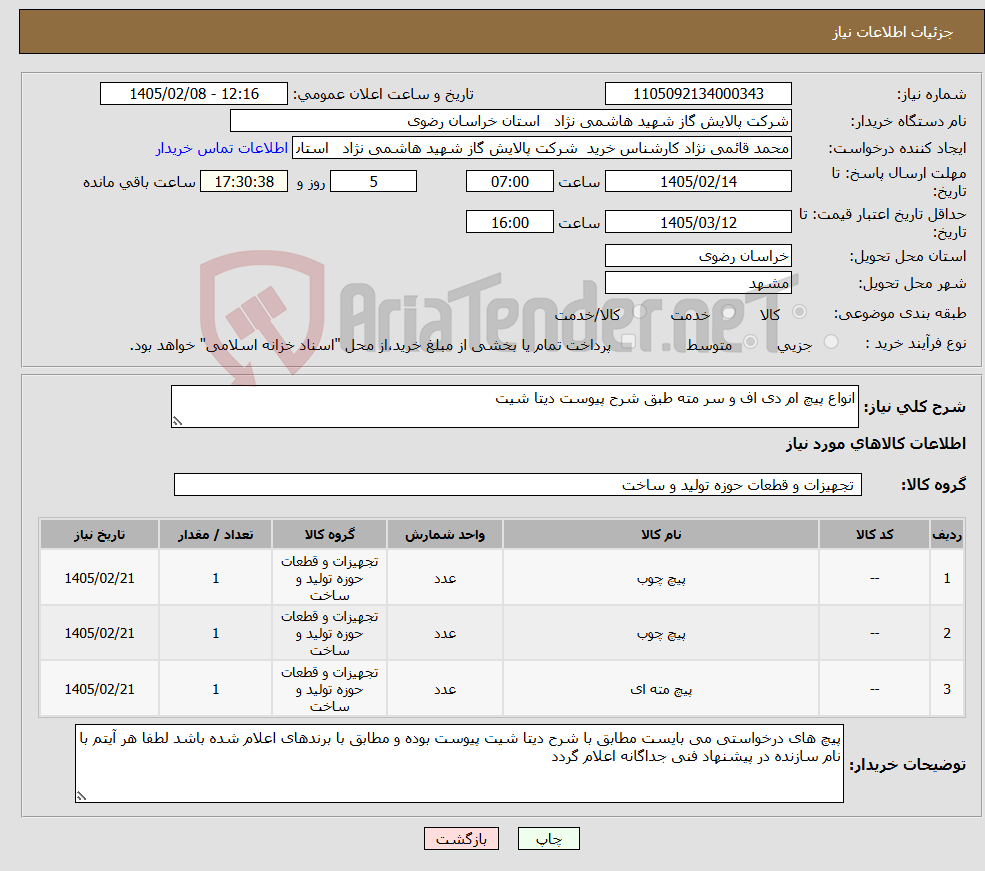This screenshot has width=985, height=871.
Task: Click the need date 1405/02/21 in row 3
Action: coord(99,689)
